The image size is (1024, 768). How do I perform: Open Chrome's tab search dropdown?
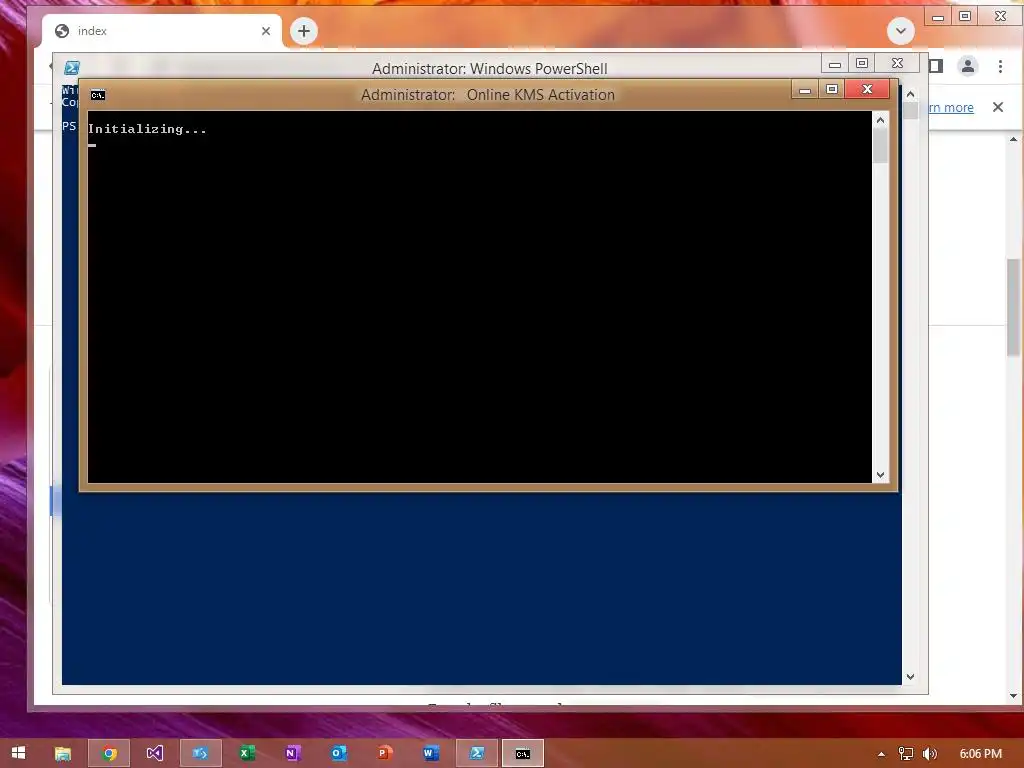901,31
